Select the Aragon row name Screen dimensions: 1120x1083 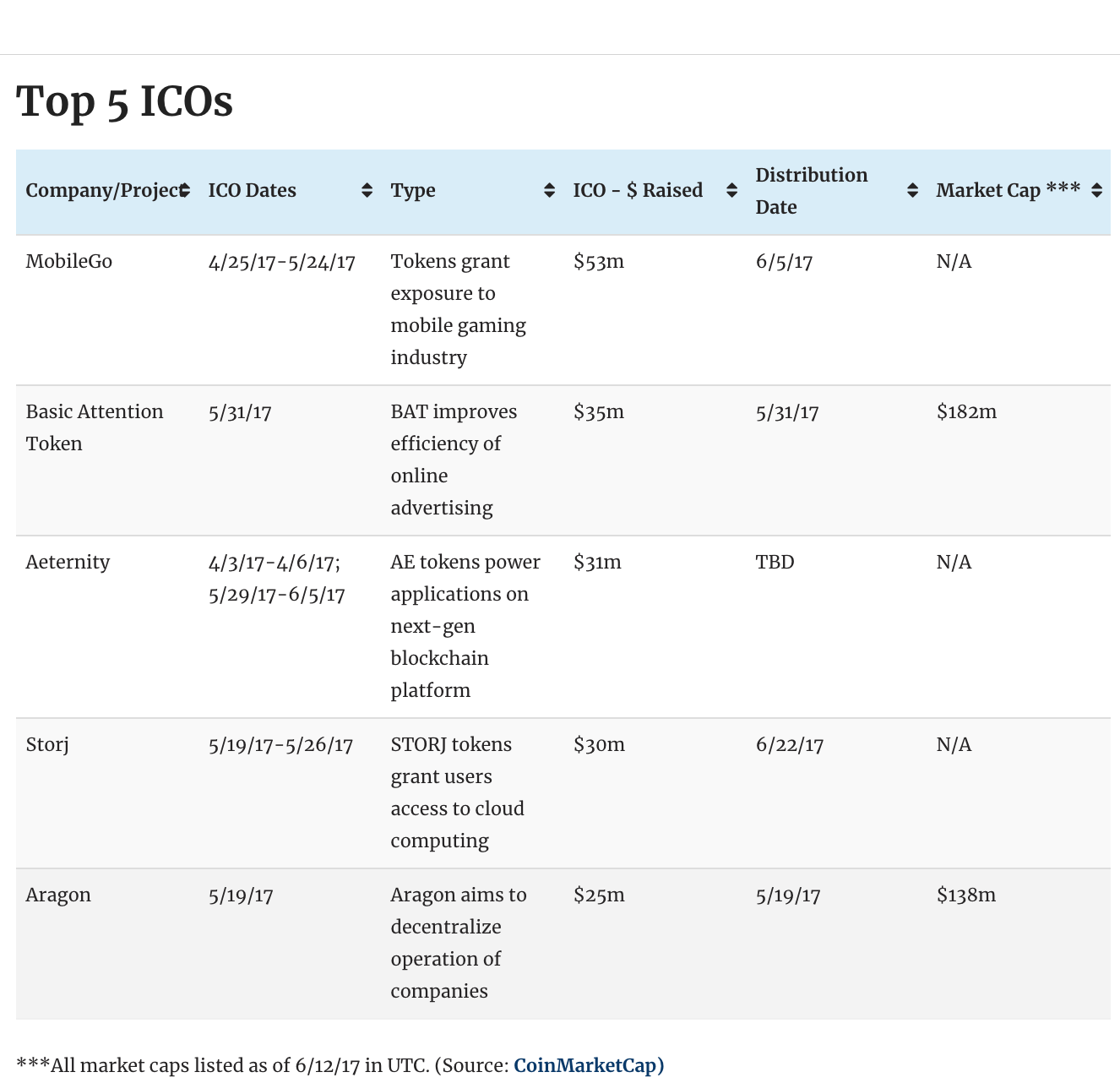point(58,895)
